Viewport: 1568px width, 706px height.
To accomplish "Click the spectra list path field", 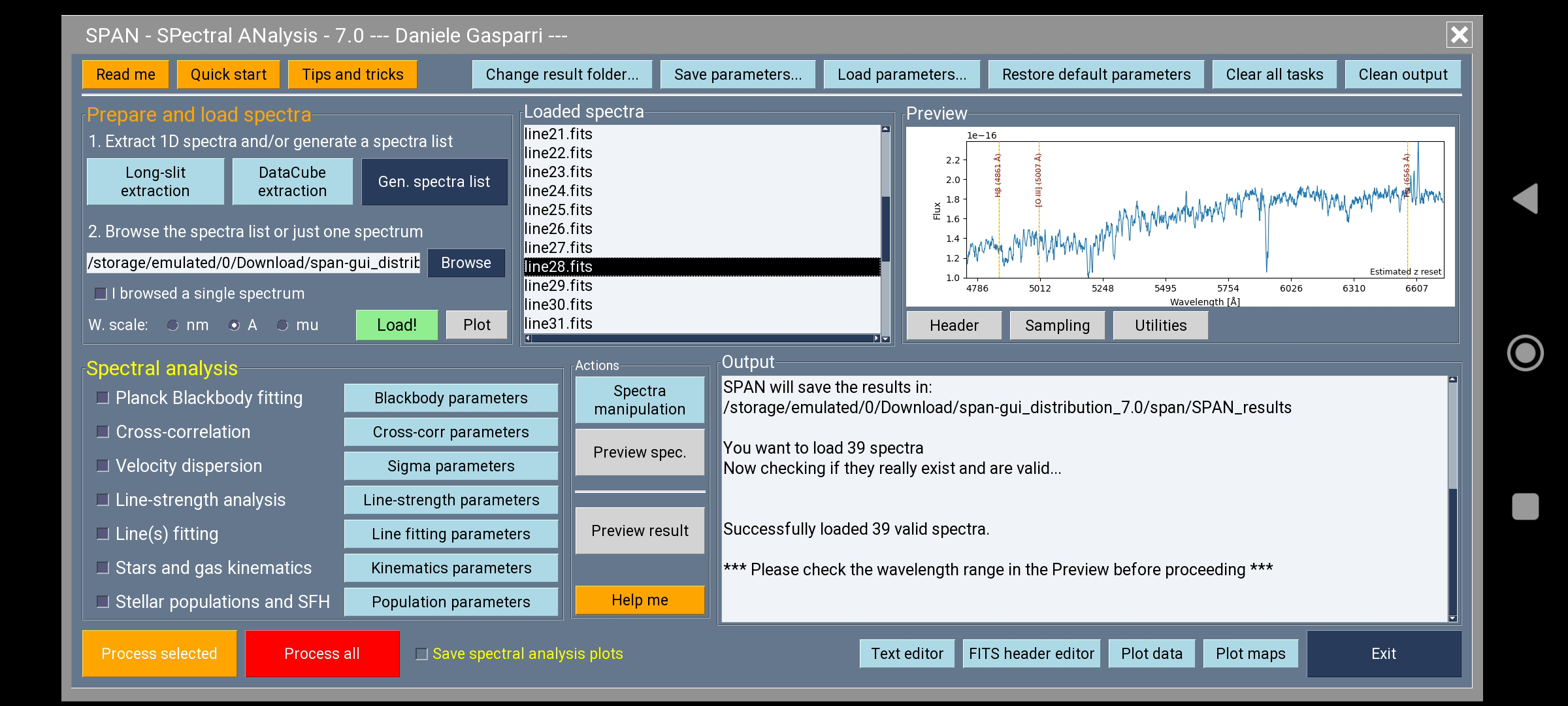I will [253, 263].
